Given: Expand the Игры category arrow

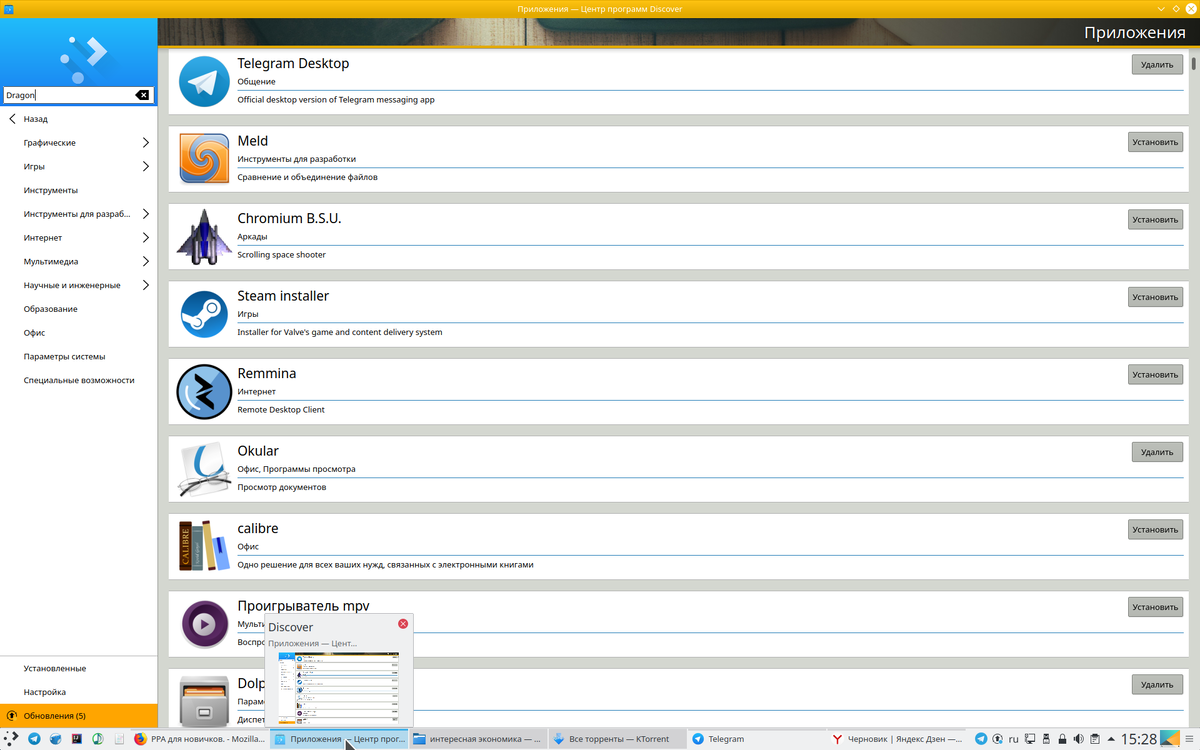Looking at the screenshot, I should (x=145, y=166).
